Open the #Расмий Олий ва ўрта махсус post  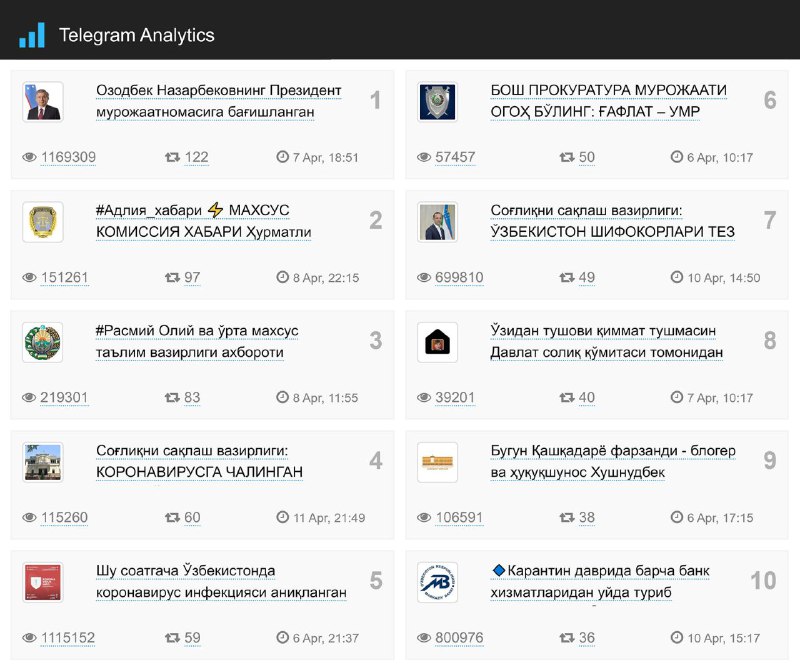coord(197,342)
